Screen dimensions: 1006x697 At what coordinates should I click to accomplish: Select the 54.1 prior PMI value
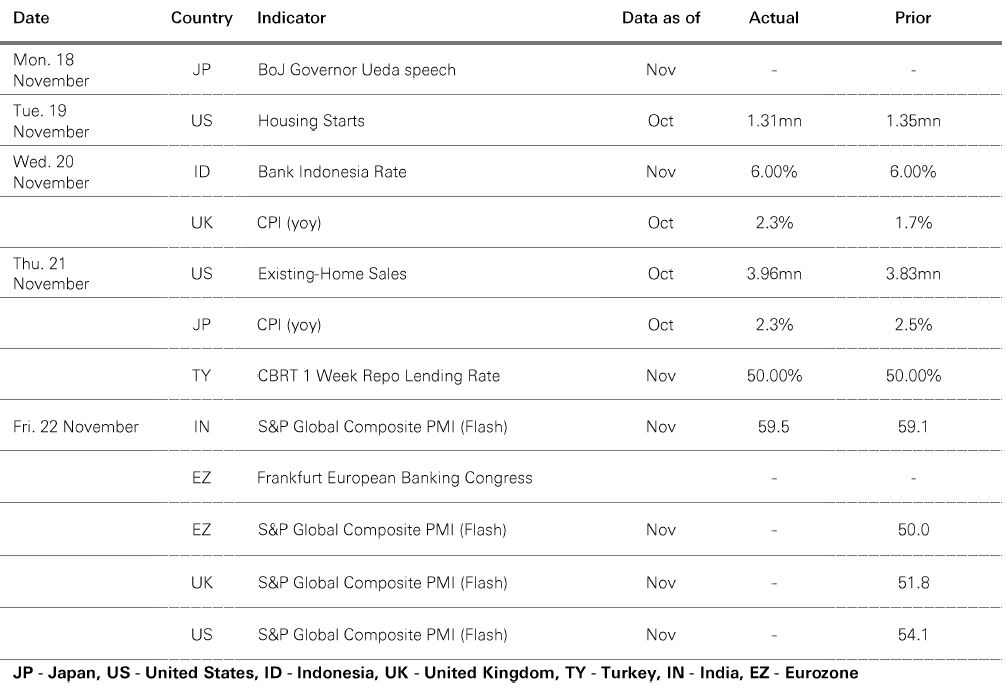coord(913,635)
